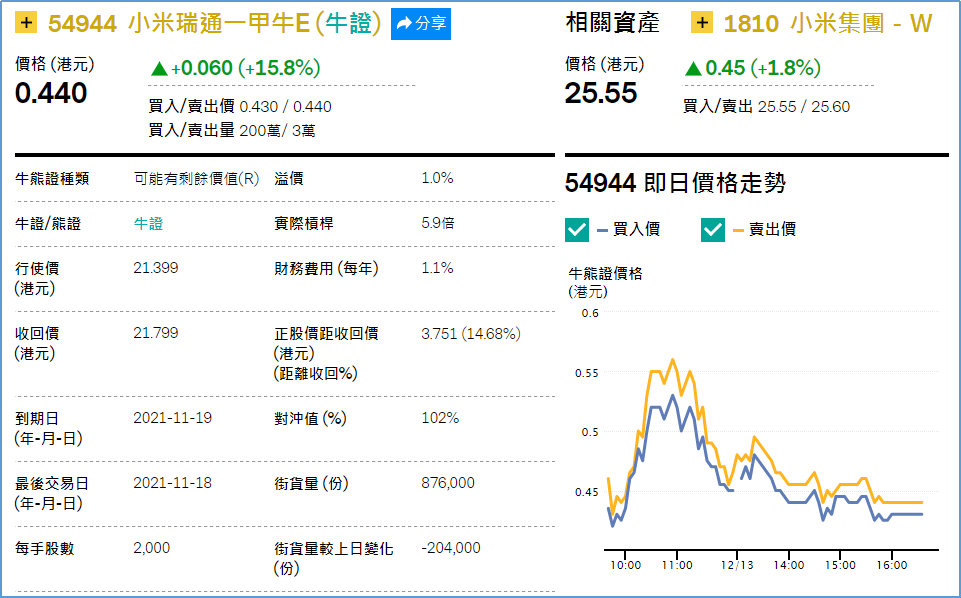Click the 3.751 (14.68%) distance value
The image size is (961, 598).
coord(471,333)
